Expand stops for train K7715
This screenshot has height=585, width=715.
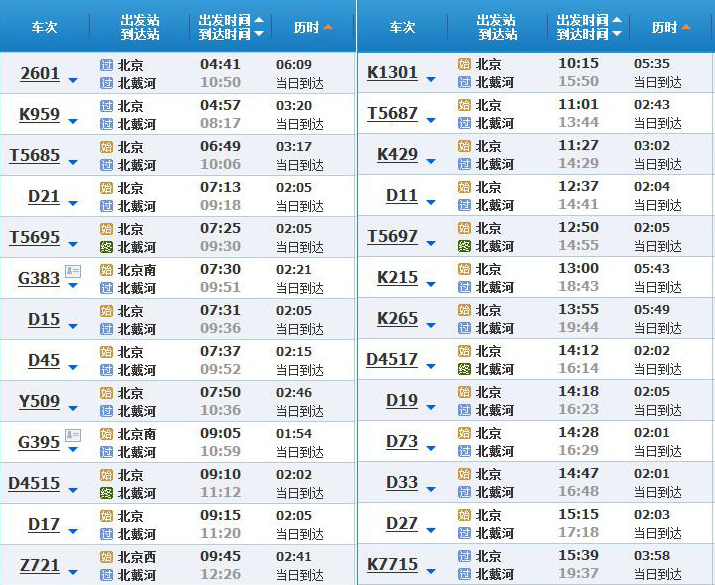(x=431, y=571)
